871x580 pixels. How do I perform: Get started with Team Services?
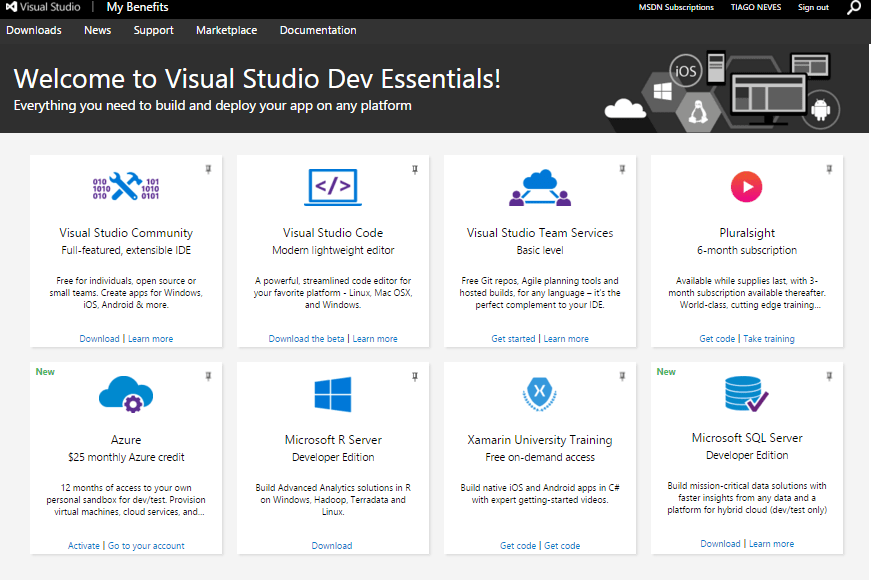[x=513, y=339]
